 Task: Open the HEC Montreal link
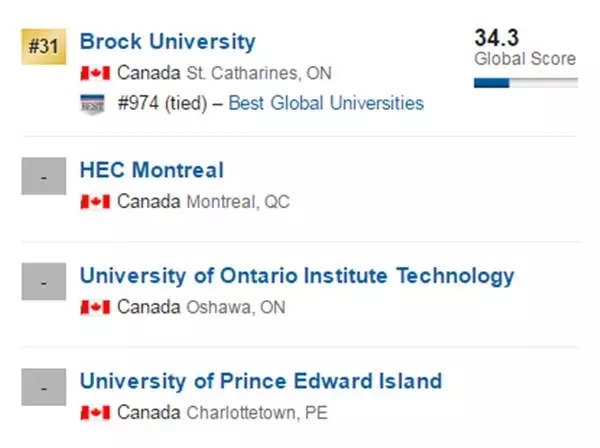coord(152,170)
